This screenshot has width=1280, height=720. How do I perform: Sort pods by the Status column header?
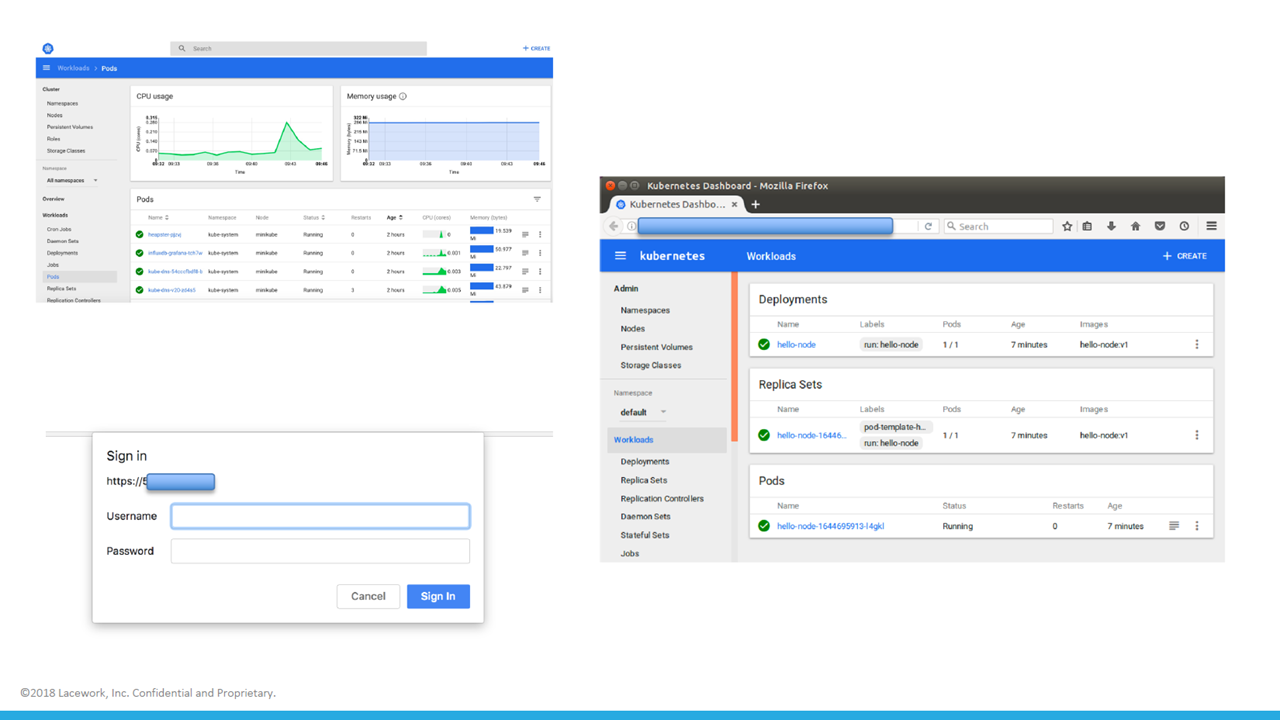[313, 217]
